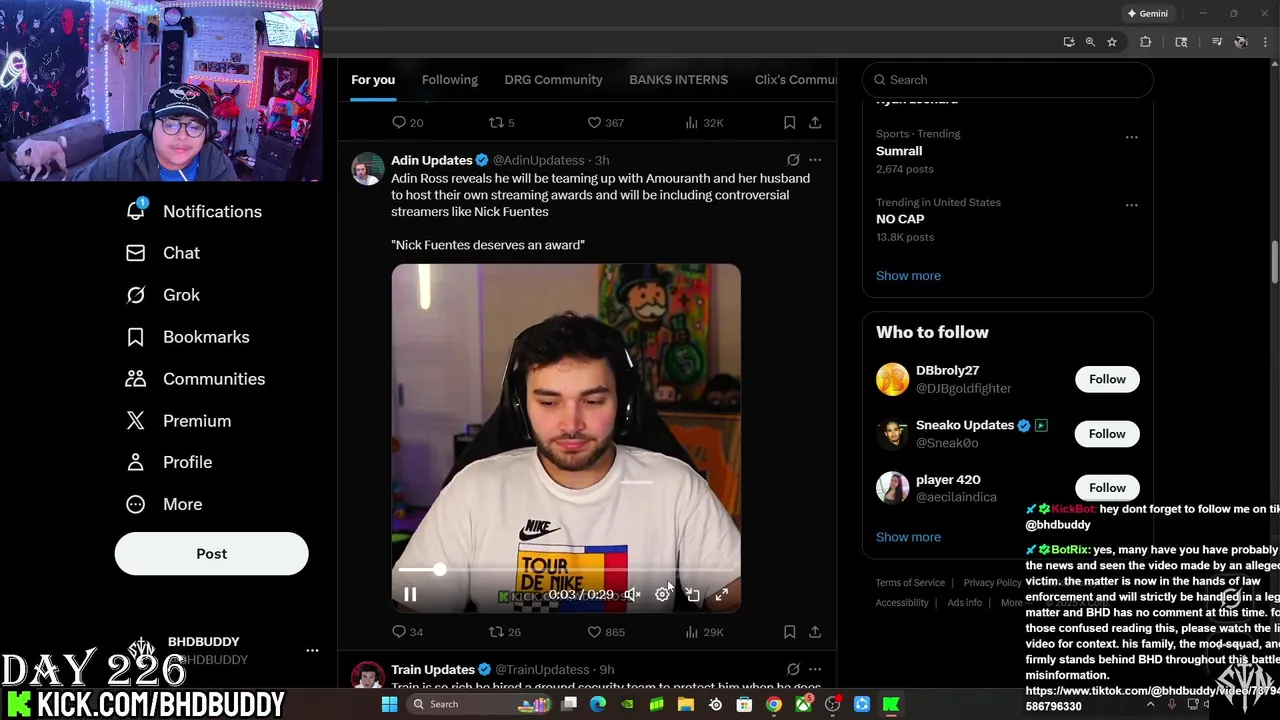
Task: Open the DRG Community tab
Action: coord(553,80)
